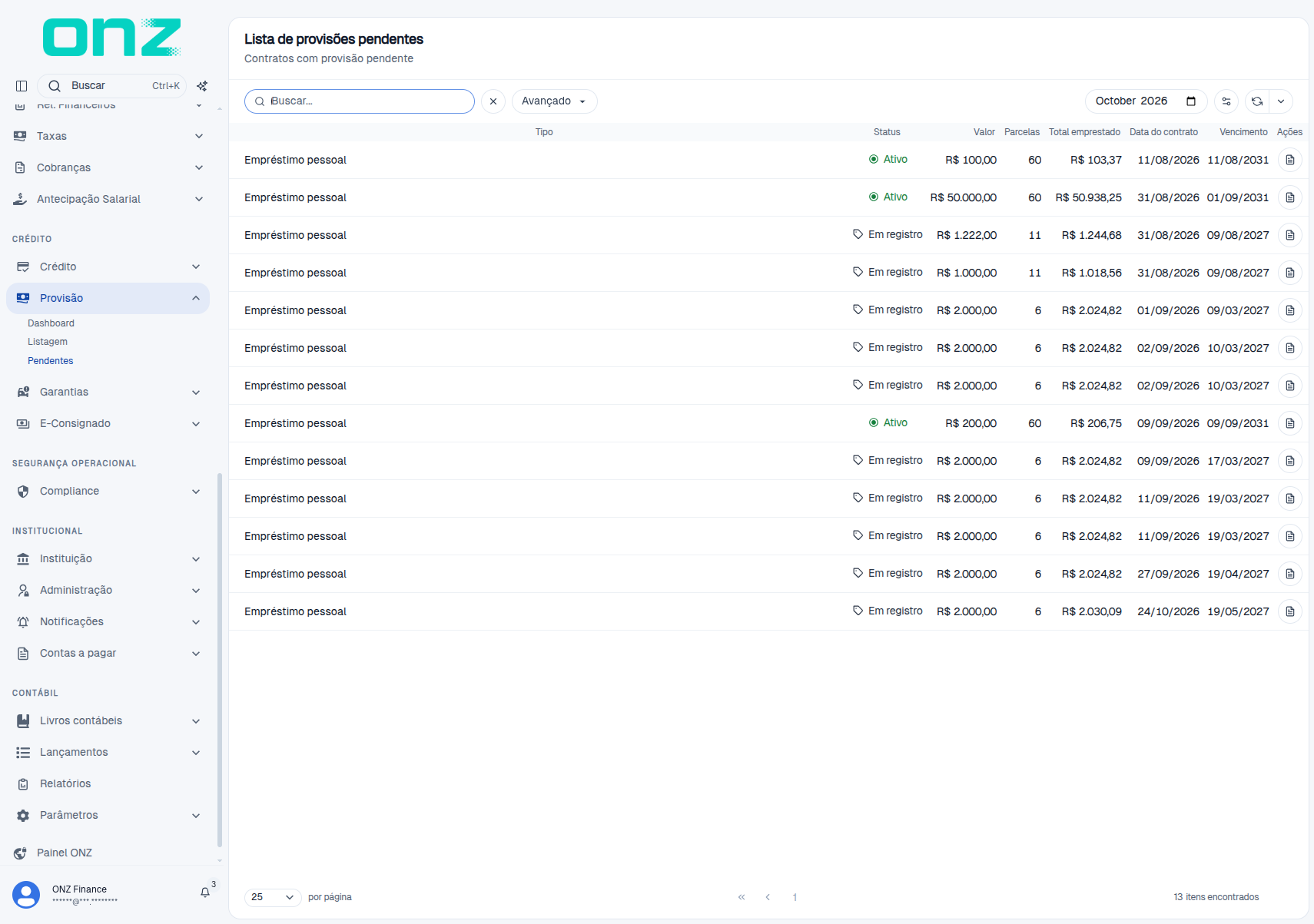Image resolution: width=1314 pixels, height=924 pixels.
Task: Open the Relatórios menu item
Action: 108,783
